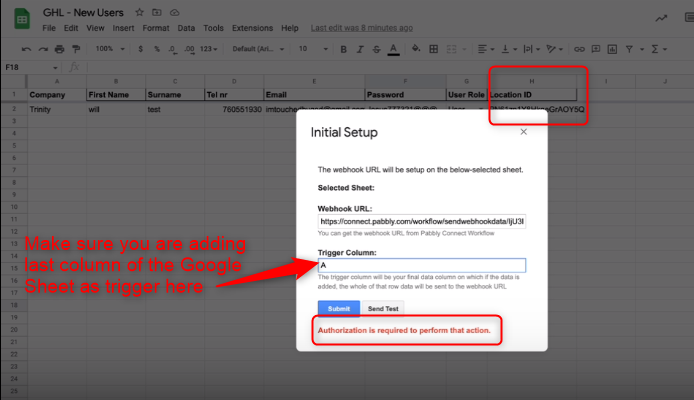Click the Move to folder icon

(157, 12)
